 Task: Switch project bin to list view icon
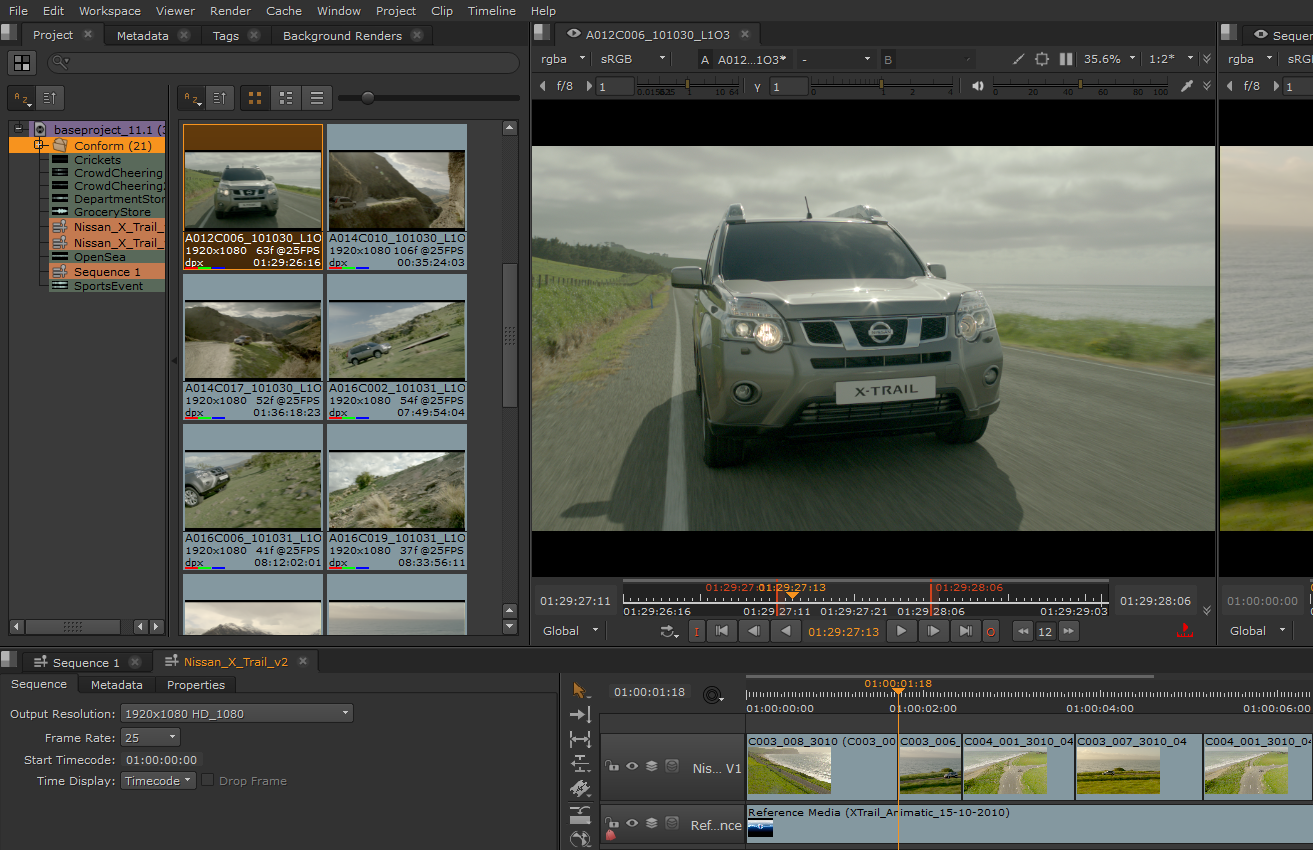317,98
